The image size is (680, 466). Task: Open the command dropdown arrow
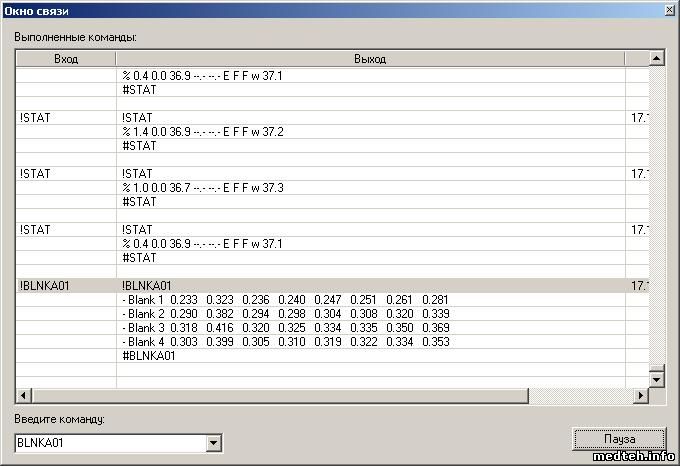pyautogui.click(x=212, y=442)
